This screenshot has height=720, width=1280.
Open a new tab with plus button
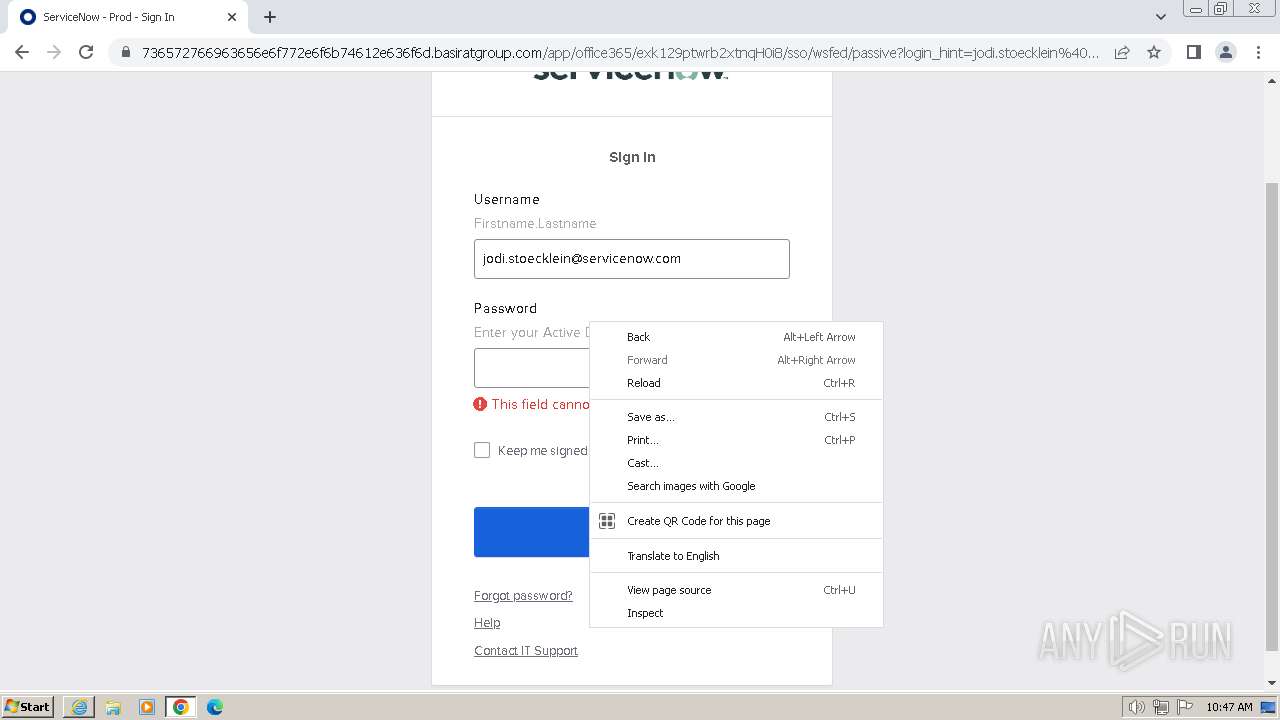[270, 17]
